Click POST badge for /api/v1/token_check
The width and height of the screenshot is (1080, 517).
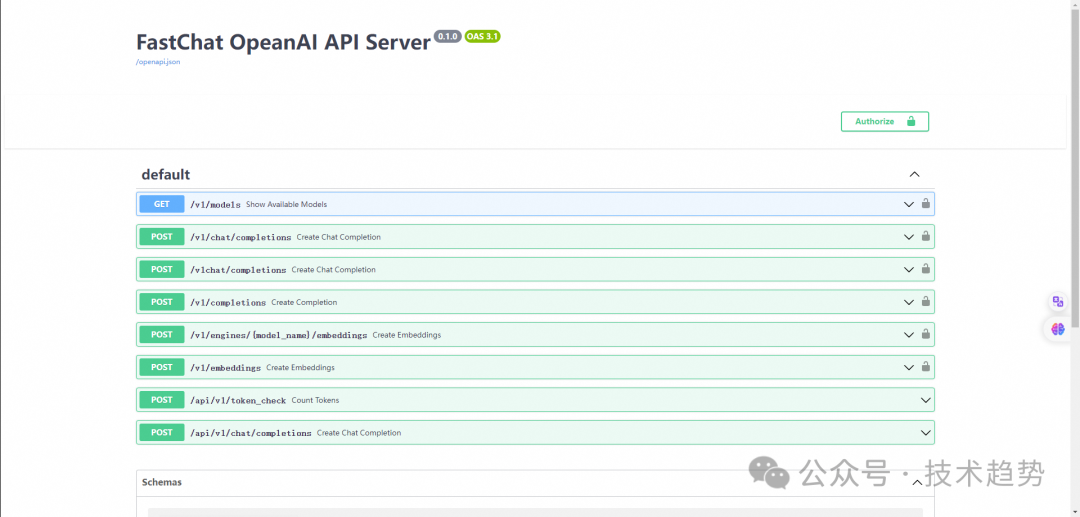[x=162, y=400]
